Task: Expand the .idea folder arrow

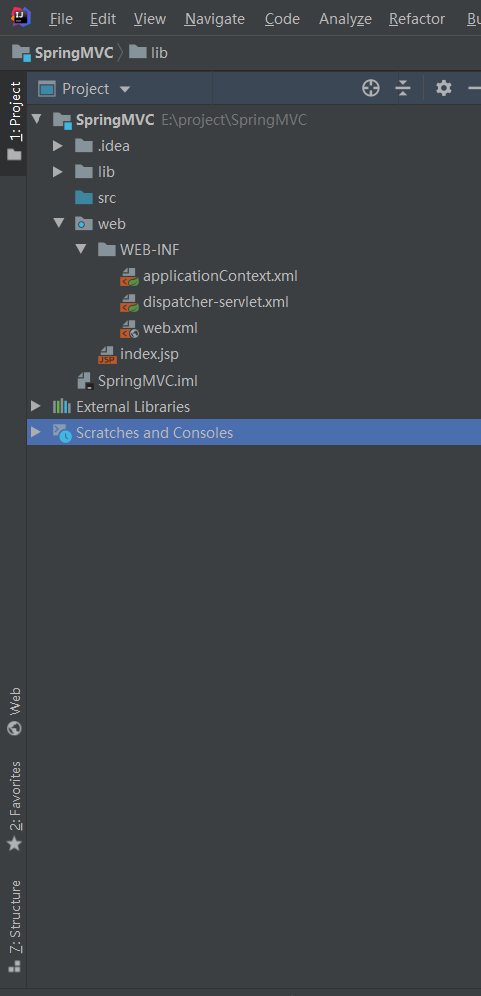Action: (x=58, y=146)
